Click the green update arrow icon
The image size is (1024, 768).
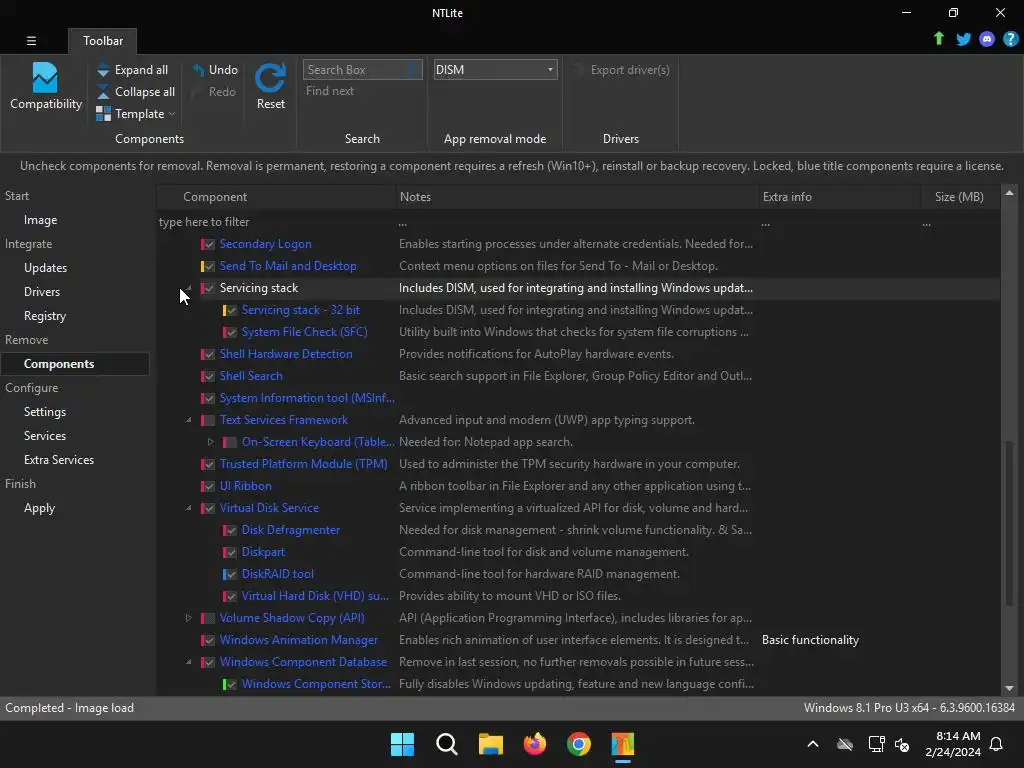(x=938, y=39)
